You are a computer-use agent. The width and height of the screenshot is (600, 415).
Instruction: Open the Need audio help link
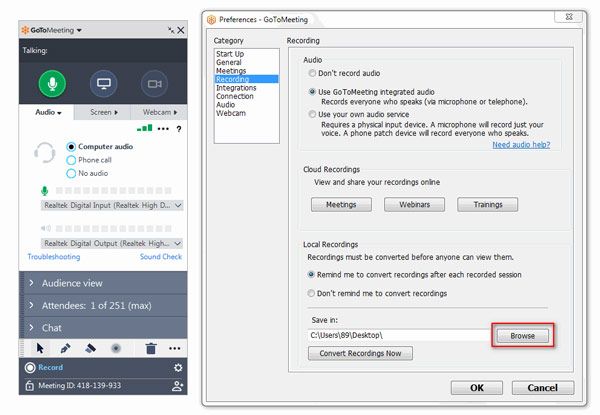[521, 145]
